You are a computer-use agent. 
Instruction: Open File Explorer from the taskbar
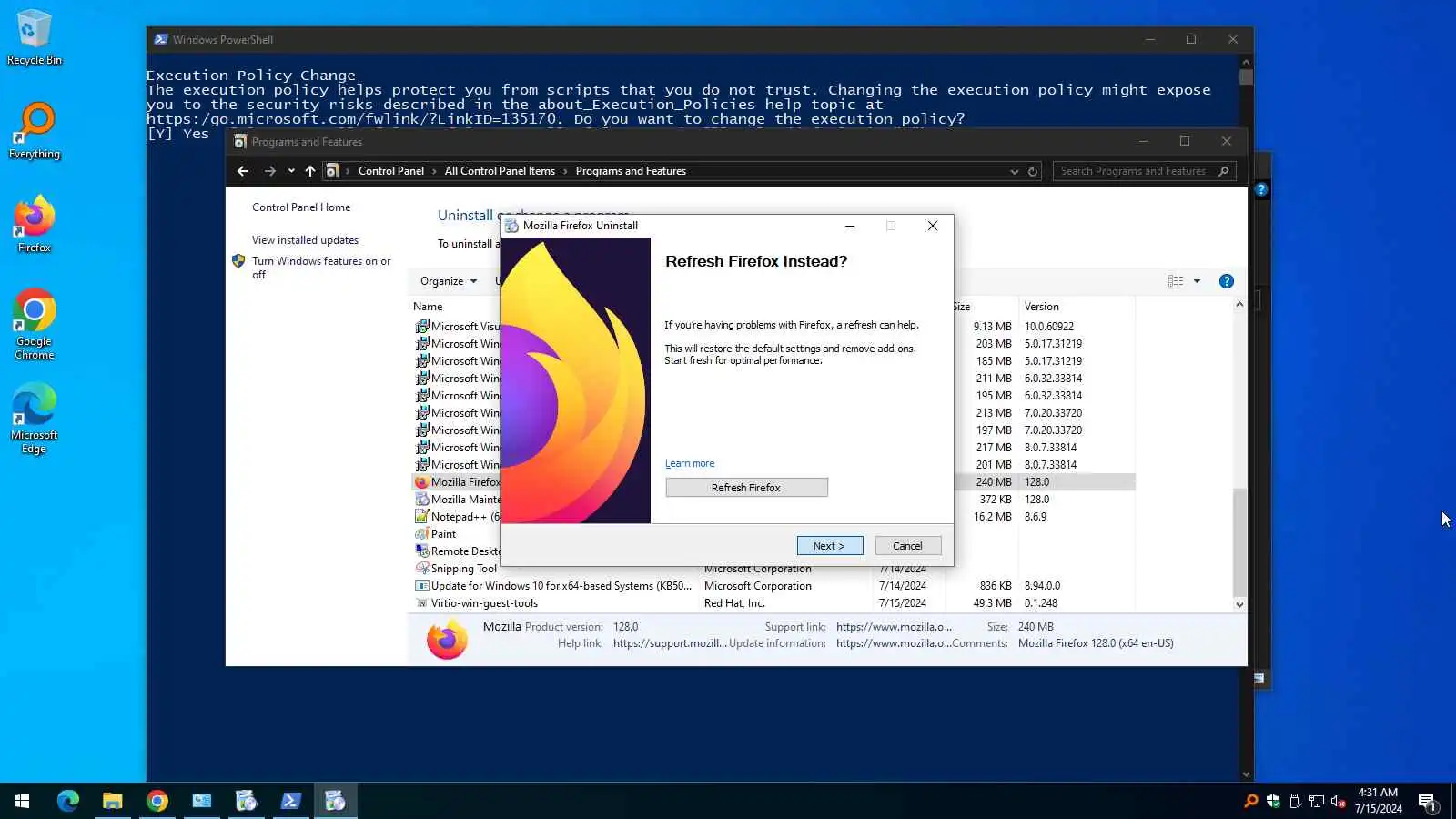click(x=113, y=801)
